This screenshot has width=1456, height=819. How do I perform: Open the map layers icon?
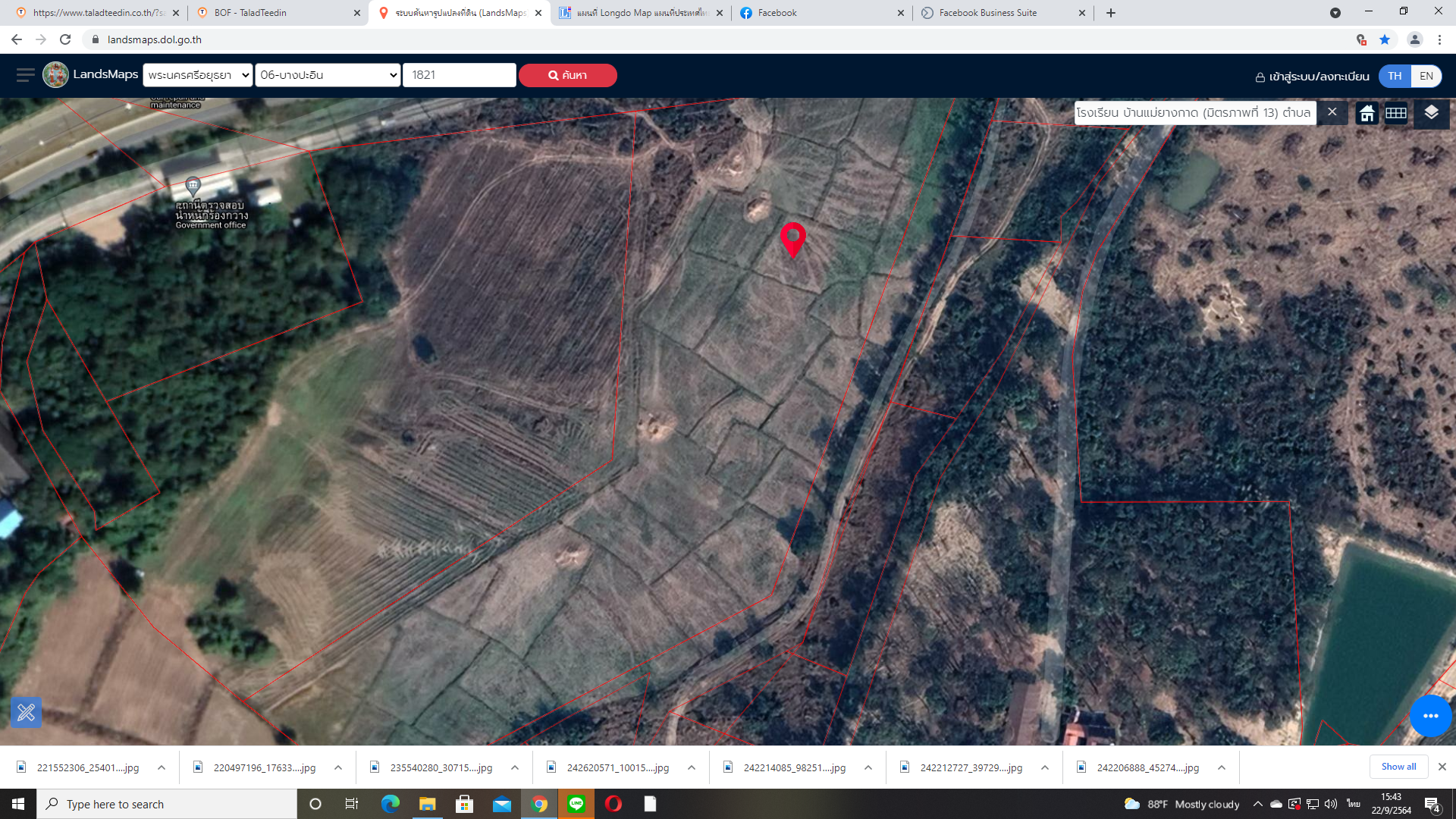coord(1431,114)
